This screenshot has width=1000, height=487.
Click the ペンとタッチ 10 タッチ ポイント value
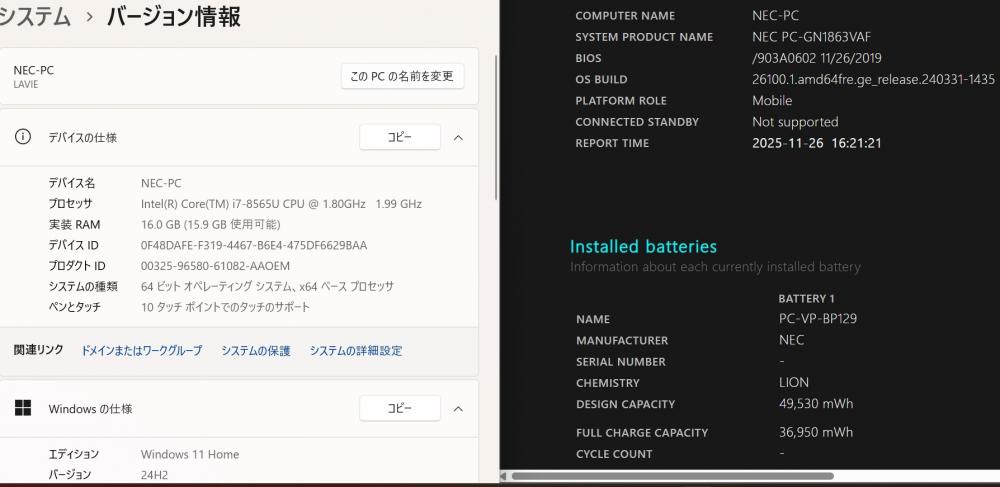tap(225, 307)
